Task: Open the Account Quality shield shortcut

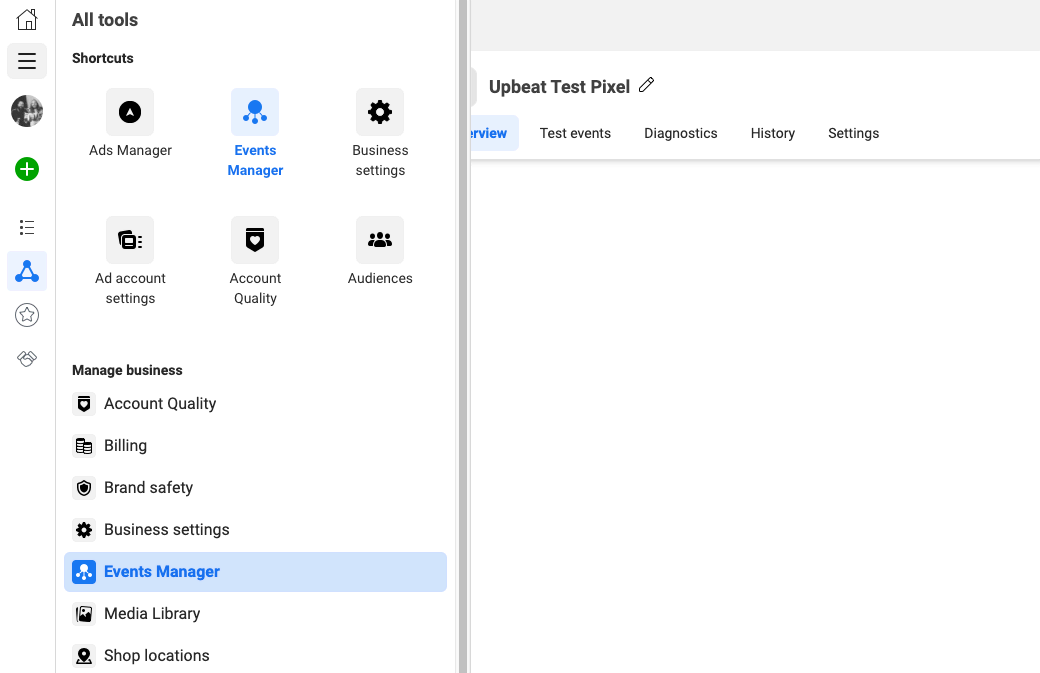Action: (x=255, y=240)
